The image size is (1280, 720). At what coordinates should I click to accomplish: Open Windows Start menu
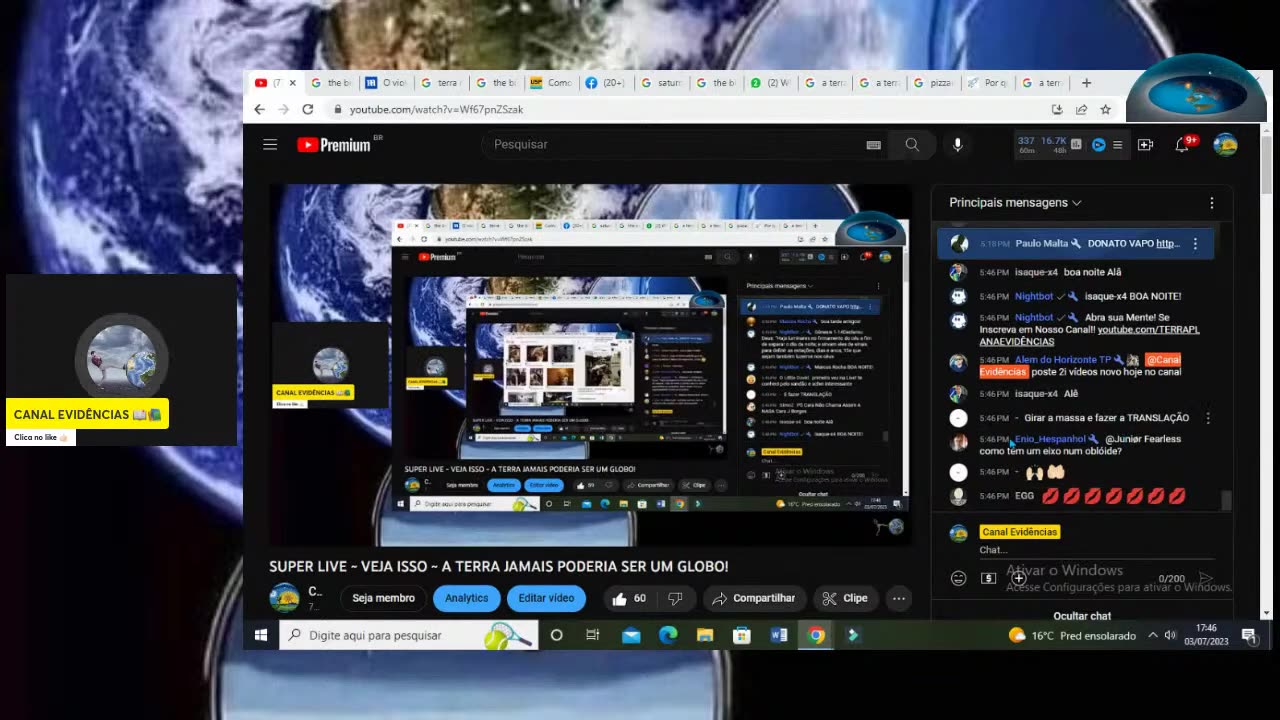[261, 635]
